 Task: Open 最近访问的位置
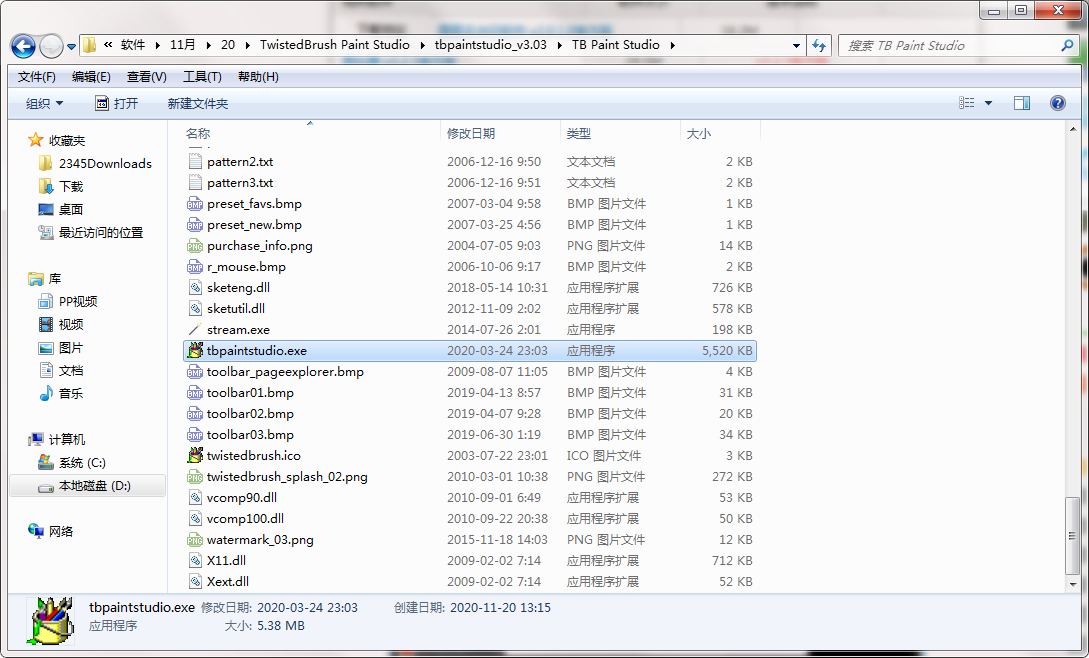coord(101,232)
